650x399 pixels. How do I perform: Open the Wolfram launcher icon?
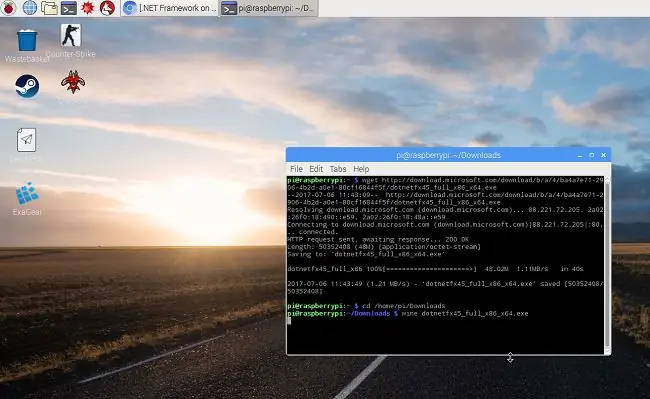107,7
